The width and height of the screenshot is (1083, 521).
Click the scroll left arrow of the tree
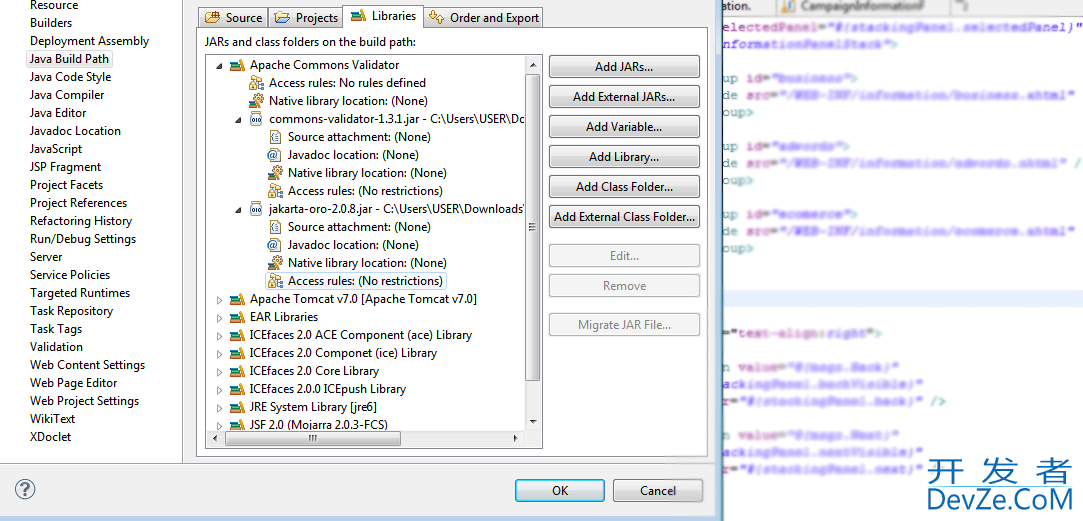click(x=216, y=438)
